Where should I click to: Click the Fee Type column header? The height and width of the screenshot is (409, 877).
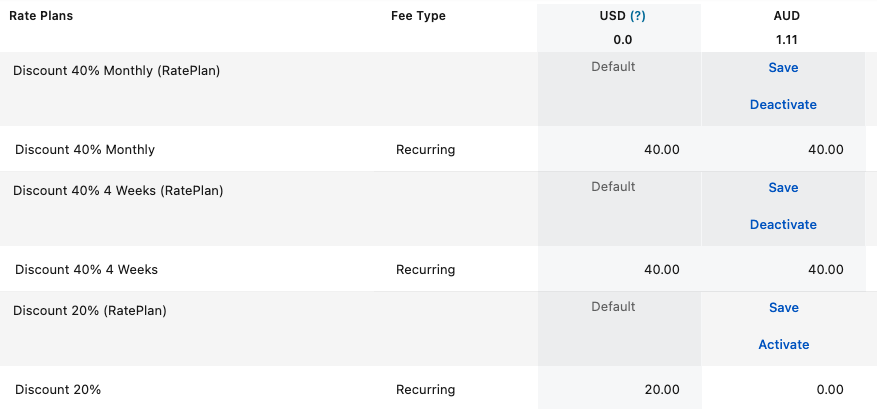[x=418, y=16]
